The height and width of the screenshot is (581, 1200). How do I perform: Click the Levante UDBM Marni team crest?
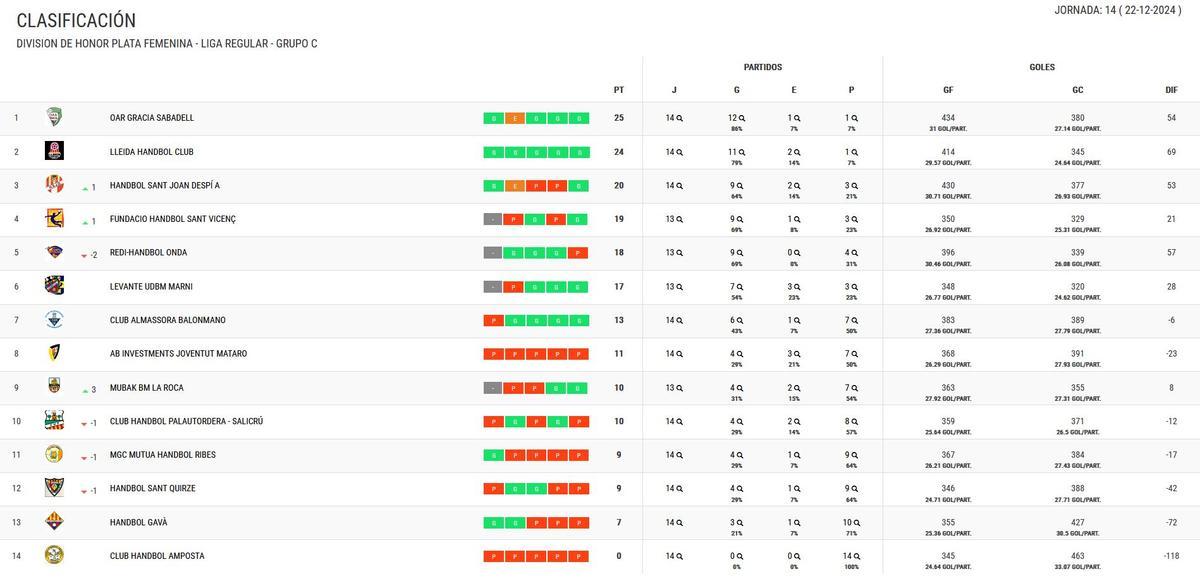54,286
